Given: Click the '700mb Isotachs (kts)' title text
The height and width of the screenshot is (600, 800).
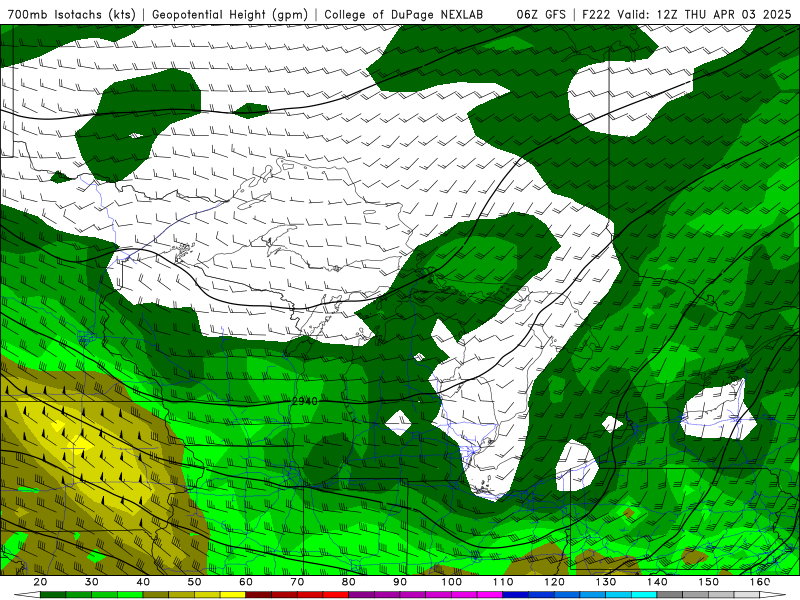Looking at the screenshot, I should [72, 15].
